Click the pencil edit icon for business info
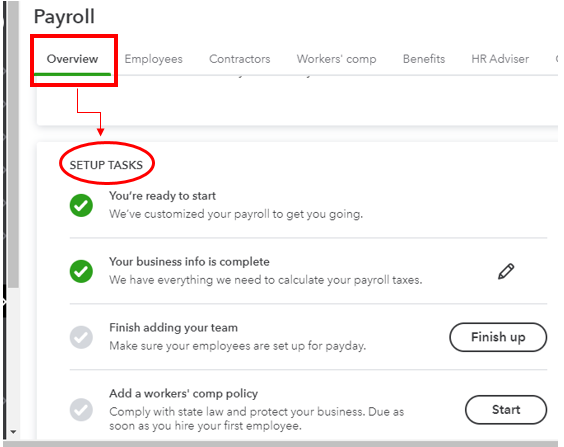Viewport: 564px width, 447px height. (x=506, y=272)
